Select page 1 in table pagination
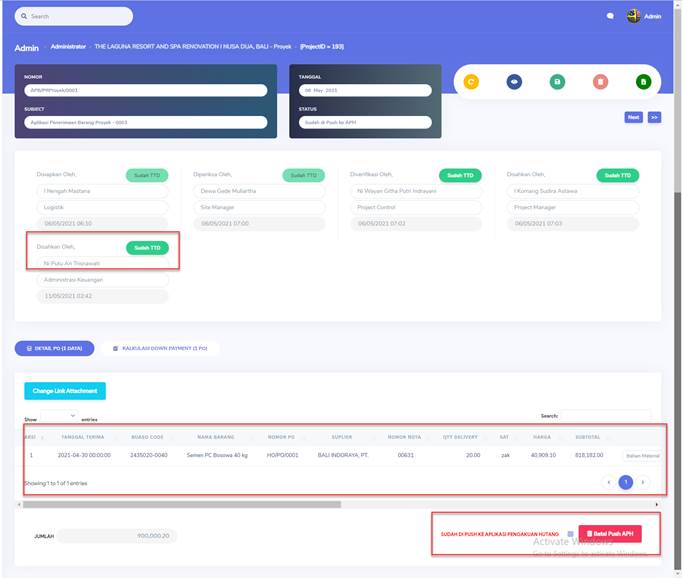The height and width of the screenshot is (578, 682). point(625,482)
